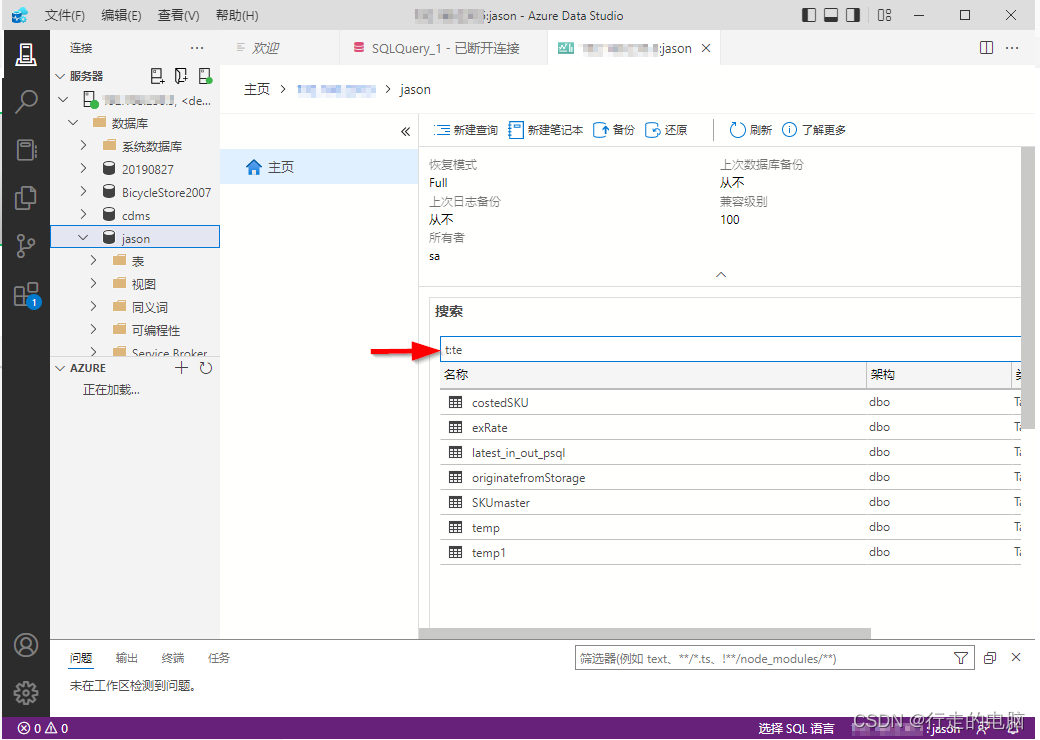The width and height of the screenshot is (1040, 740).
Task: Expand the 视图 (Views) folder
Action: click(x=93, y=283)
